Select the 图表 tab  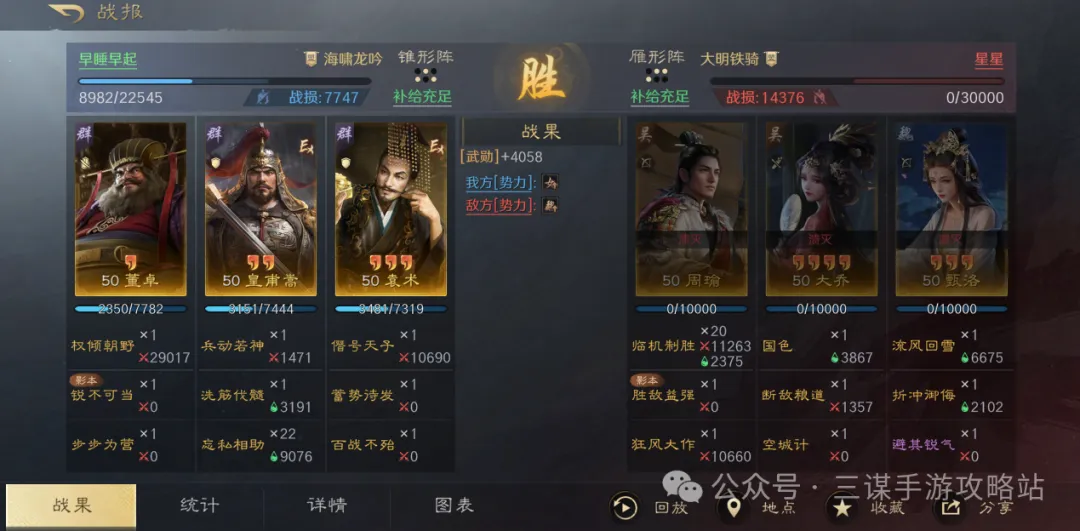coord(455,506)
